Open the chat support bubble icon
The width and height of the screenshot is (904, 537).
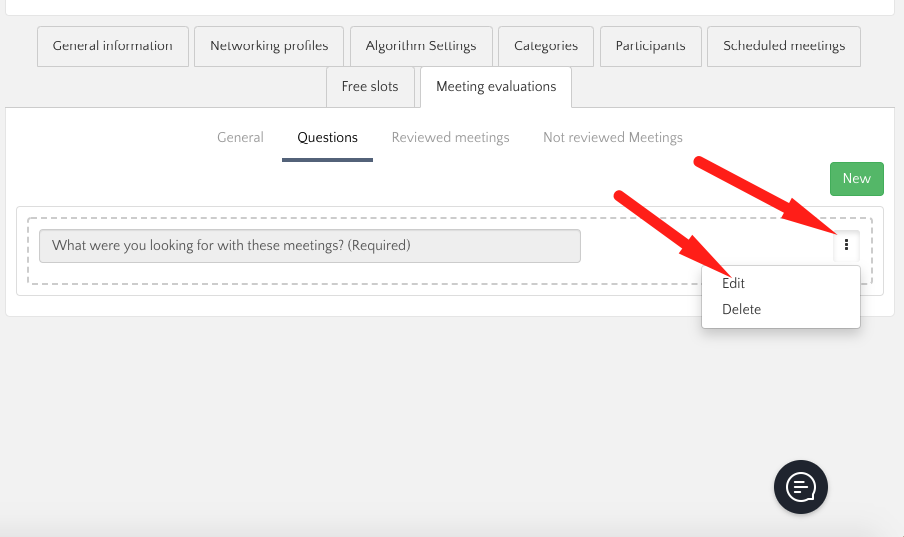pyautogui.click(x=801, y=487)
